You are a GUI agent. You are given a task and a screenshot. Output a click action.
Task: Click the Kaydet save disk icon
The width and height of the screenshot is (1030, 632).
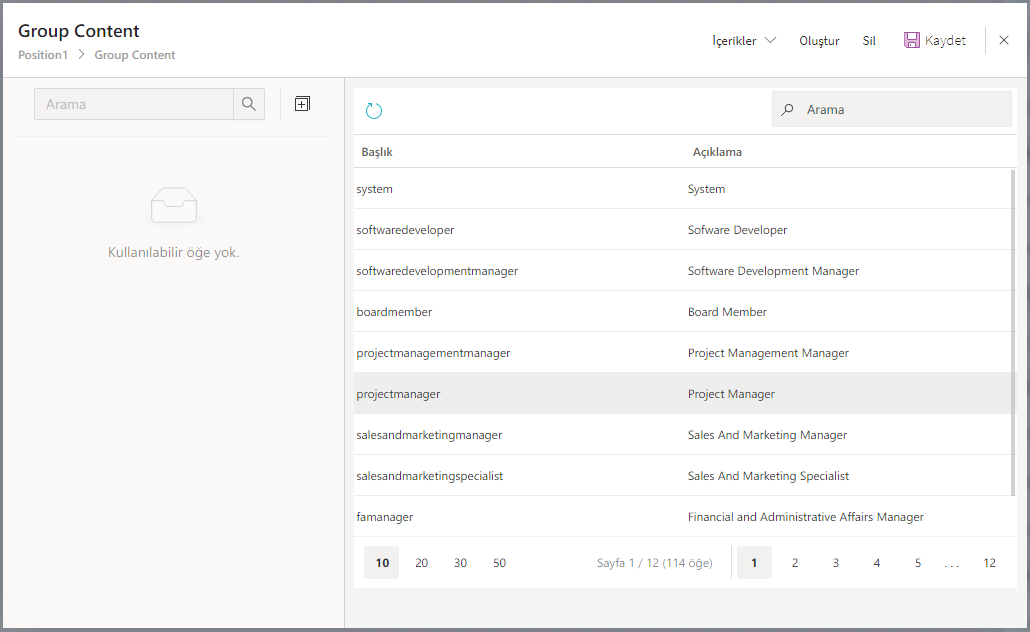911,40
